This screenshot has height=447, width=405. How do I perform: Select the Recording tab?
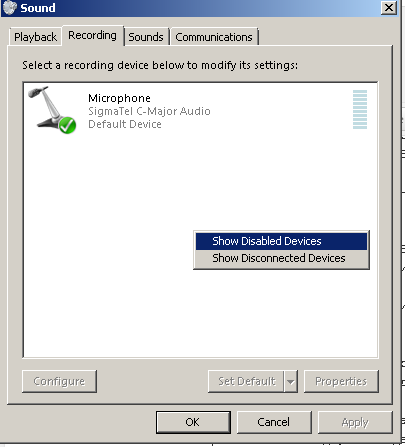[x=93, y=35]
